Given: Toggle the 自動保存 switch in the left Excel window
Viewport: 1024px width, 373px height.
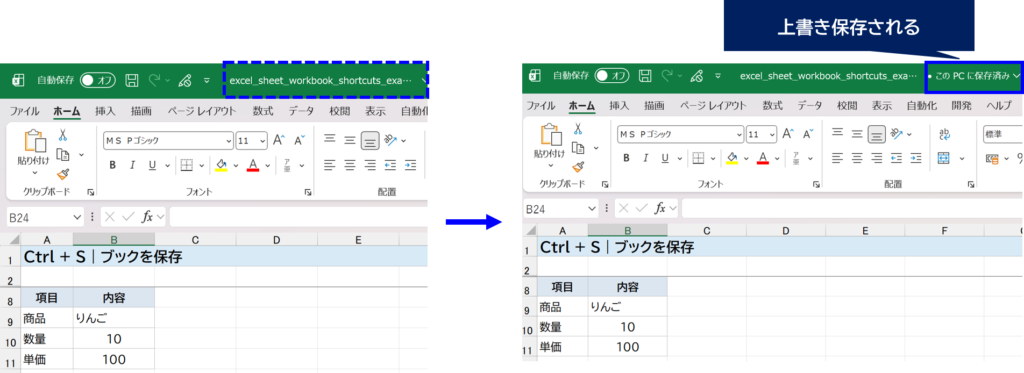Looking at the screenshot, I should pyautogui.click(x=97, y=80).
